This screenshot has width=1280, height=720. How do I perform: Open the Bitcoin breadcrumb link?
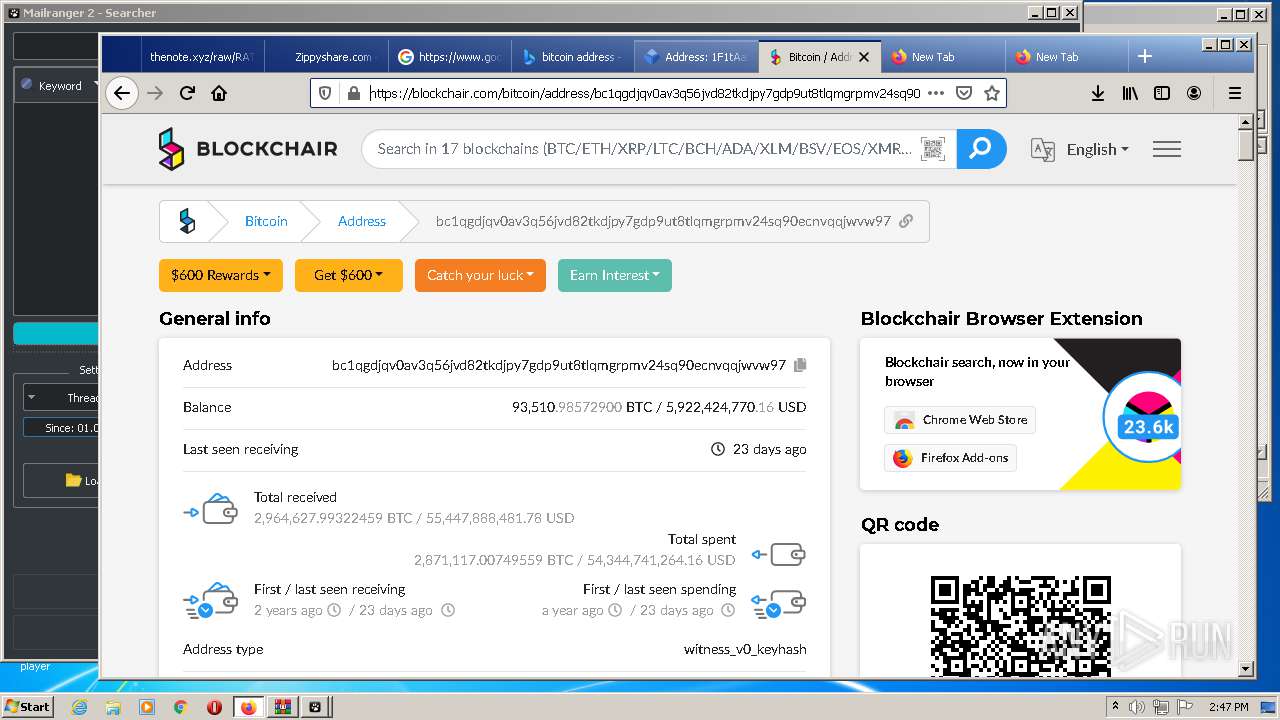(266, 221)
